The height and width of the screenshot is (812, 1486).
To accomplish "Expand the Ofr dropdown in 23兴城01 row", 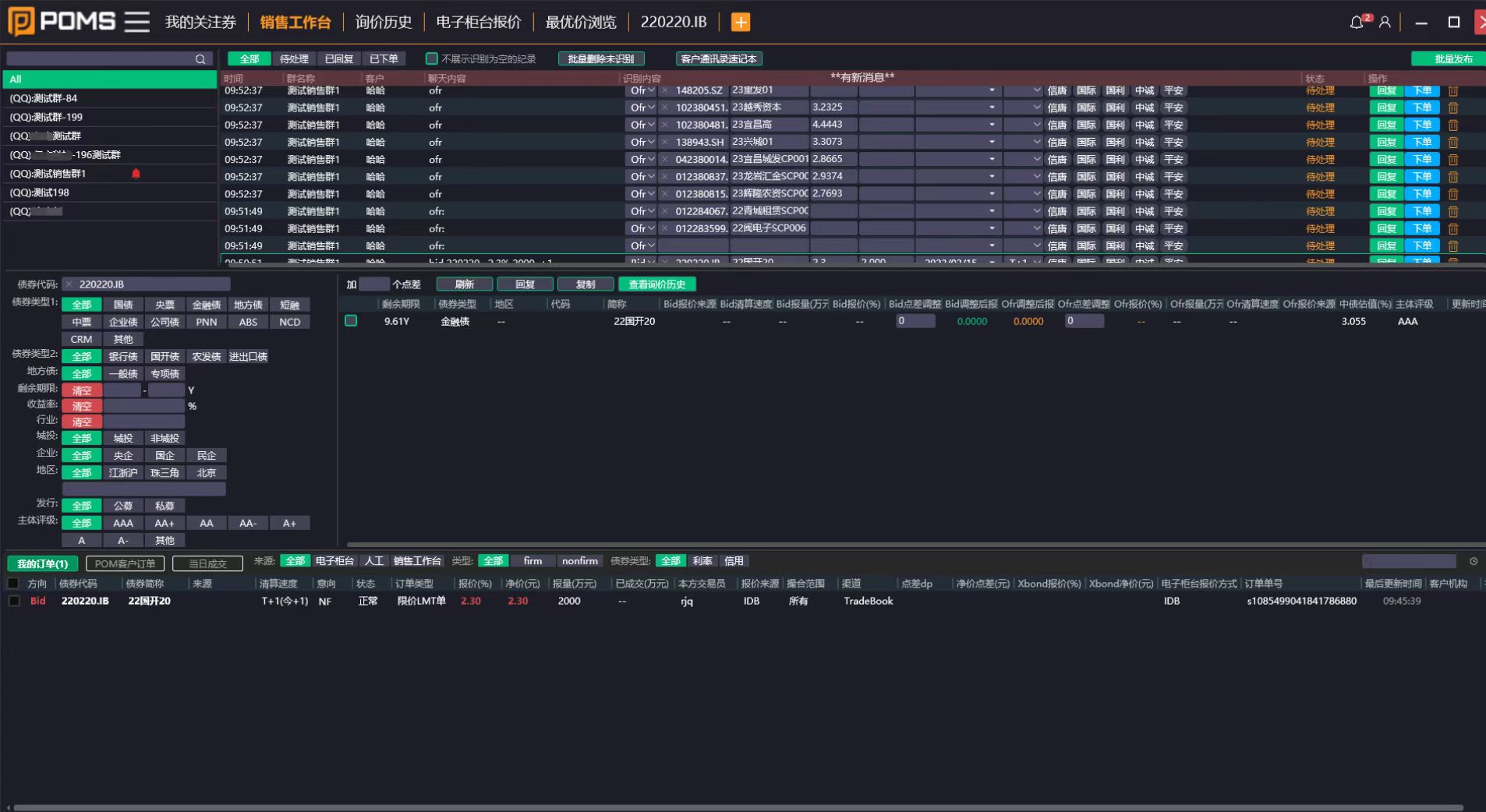I will [642, 142].
